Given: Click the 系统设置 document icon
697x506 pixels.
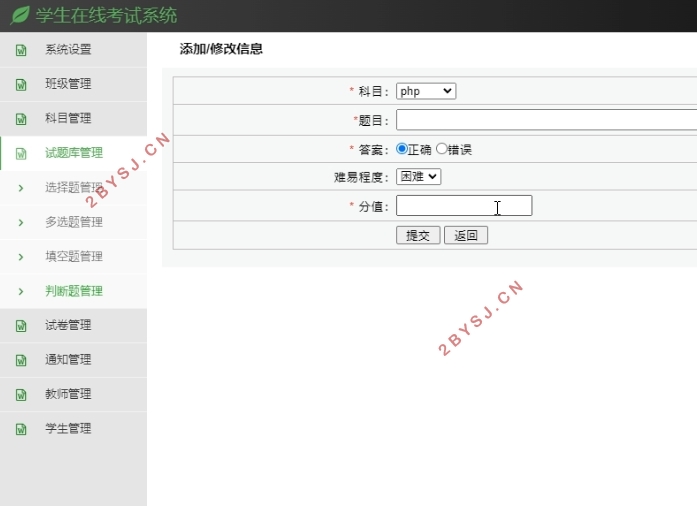Looking at the screenshot, I should point(21,50).
